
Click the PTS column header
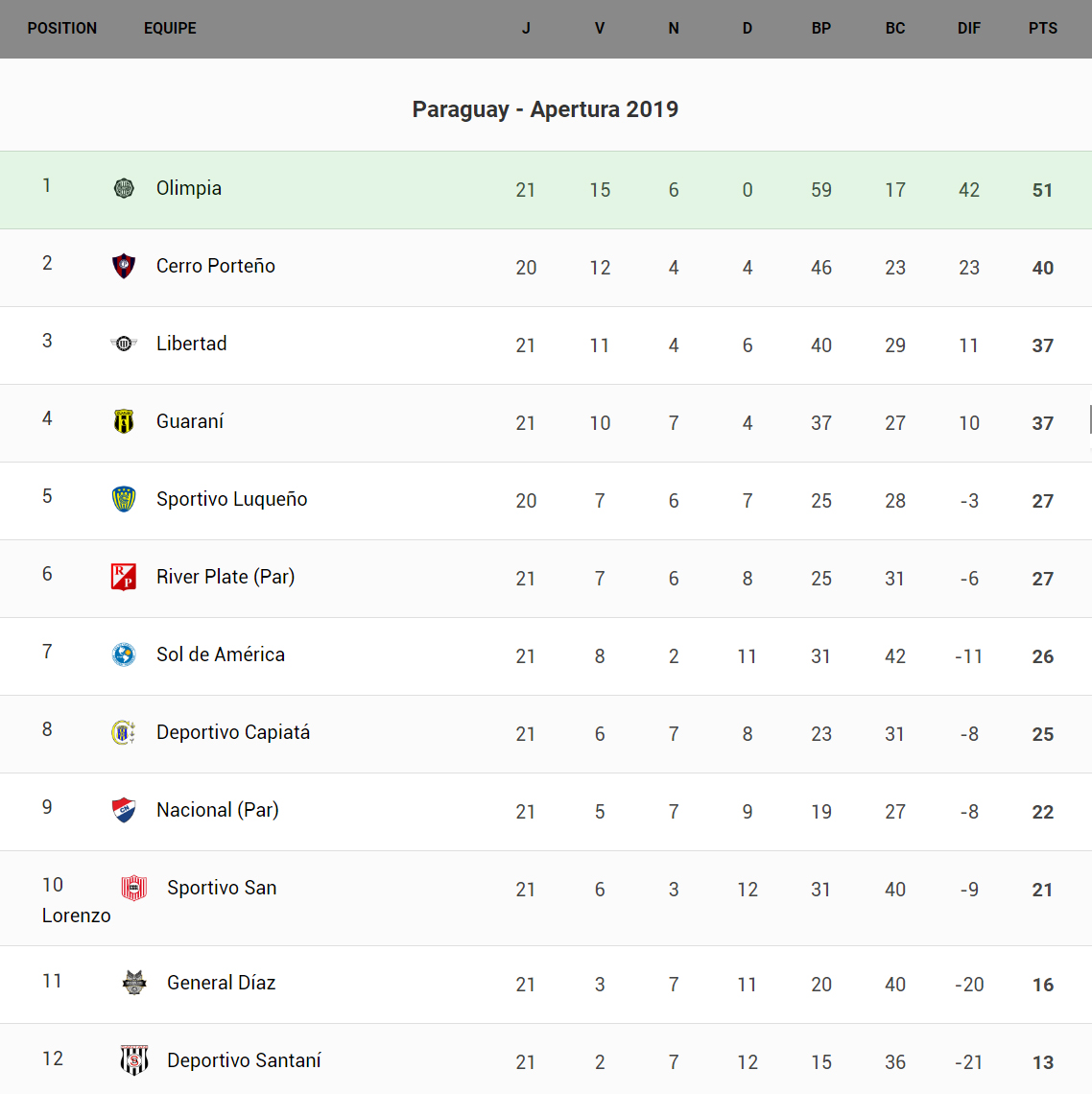(1043, 29)
